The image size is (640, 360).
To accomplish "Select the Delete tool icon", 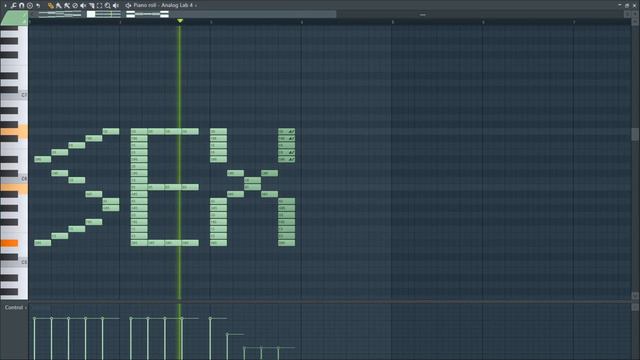I will [75, 6].
